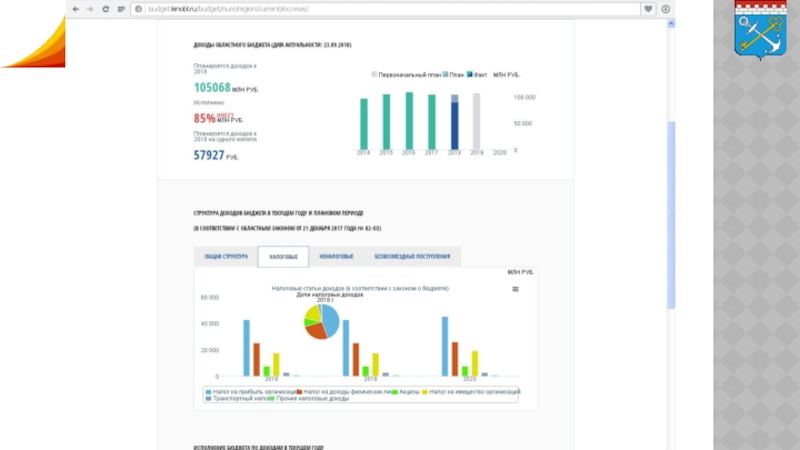This screenshot has height=450, width=800.
Task: Go back with the browser back arrow
Action: [76, 9]
